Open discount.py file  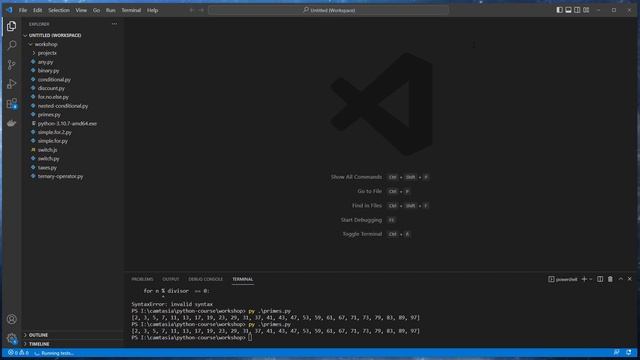coord(51,88)
